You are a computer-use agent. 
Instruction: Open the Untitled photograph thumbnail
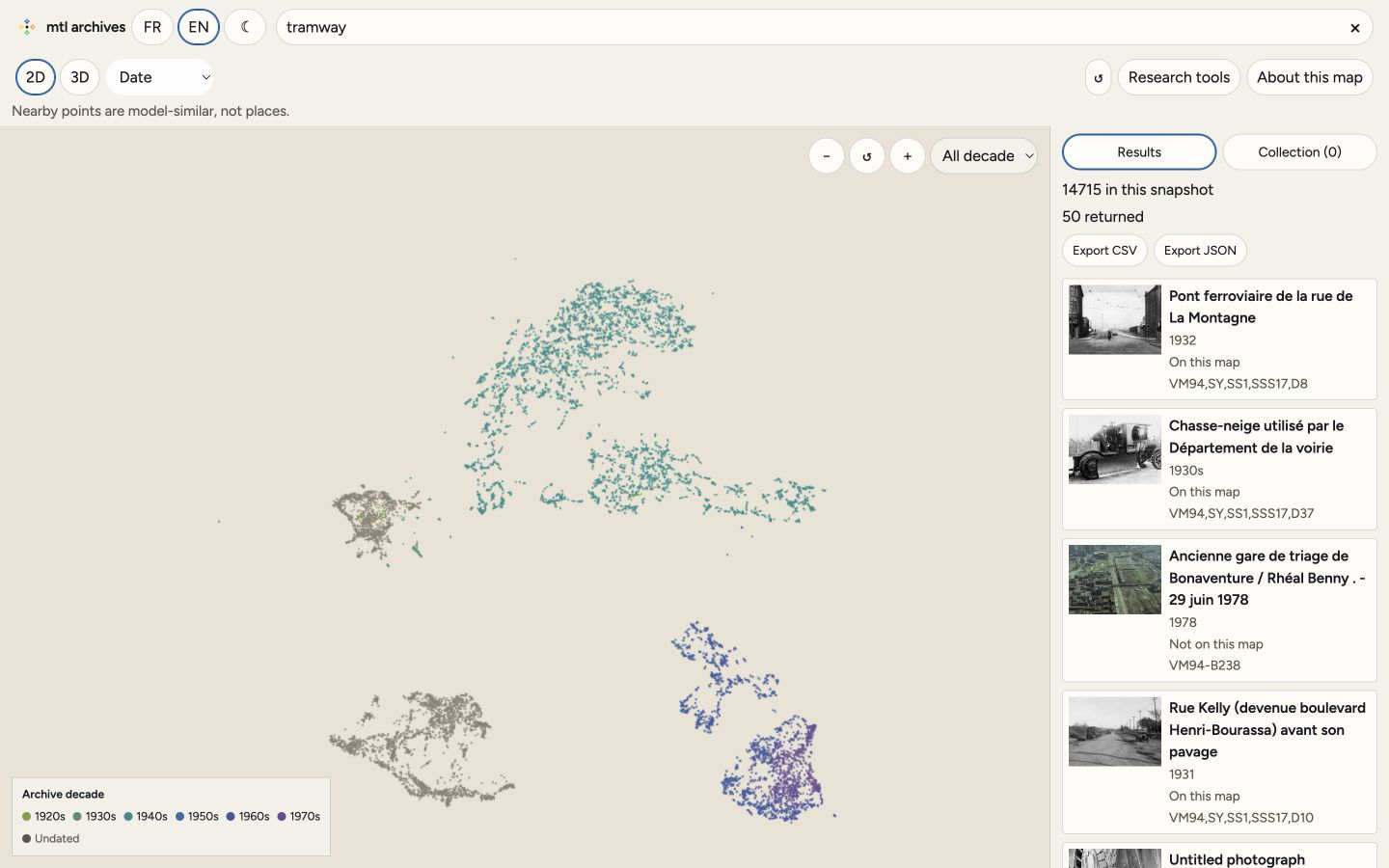click(x=1115, y=858)
